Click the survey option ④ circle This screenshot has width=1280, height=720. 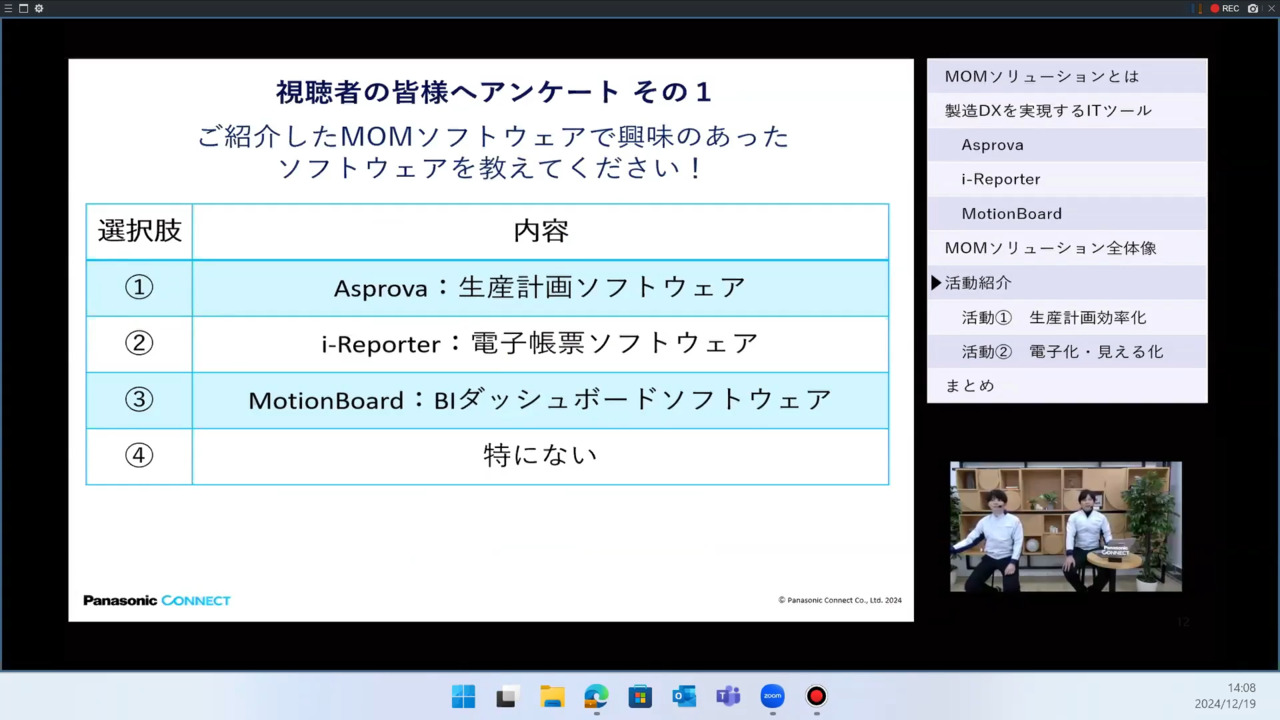pos(139,456)
